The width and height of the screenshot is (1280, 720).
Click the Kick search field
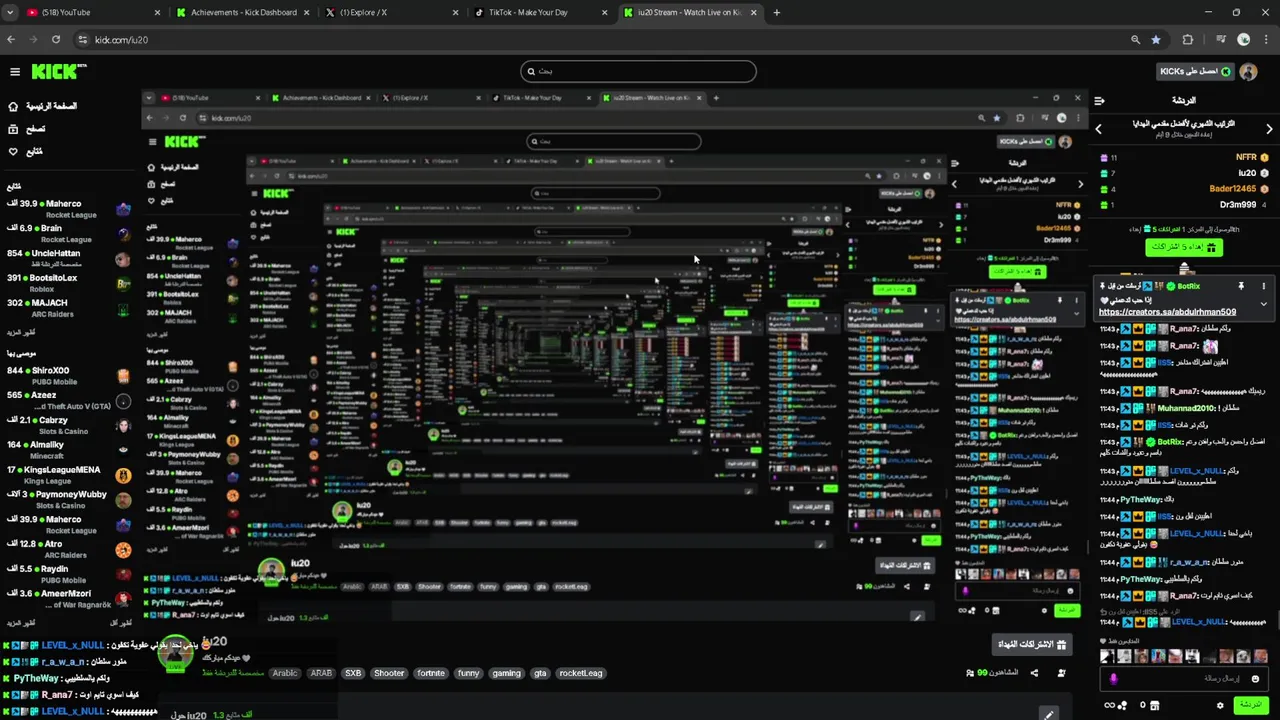[x=638, y=71]
